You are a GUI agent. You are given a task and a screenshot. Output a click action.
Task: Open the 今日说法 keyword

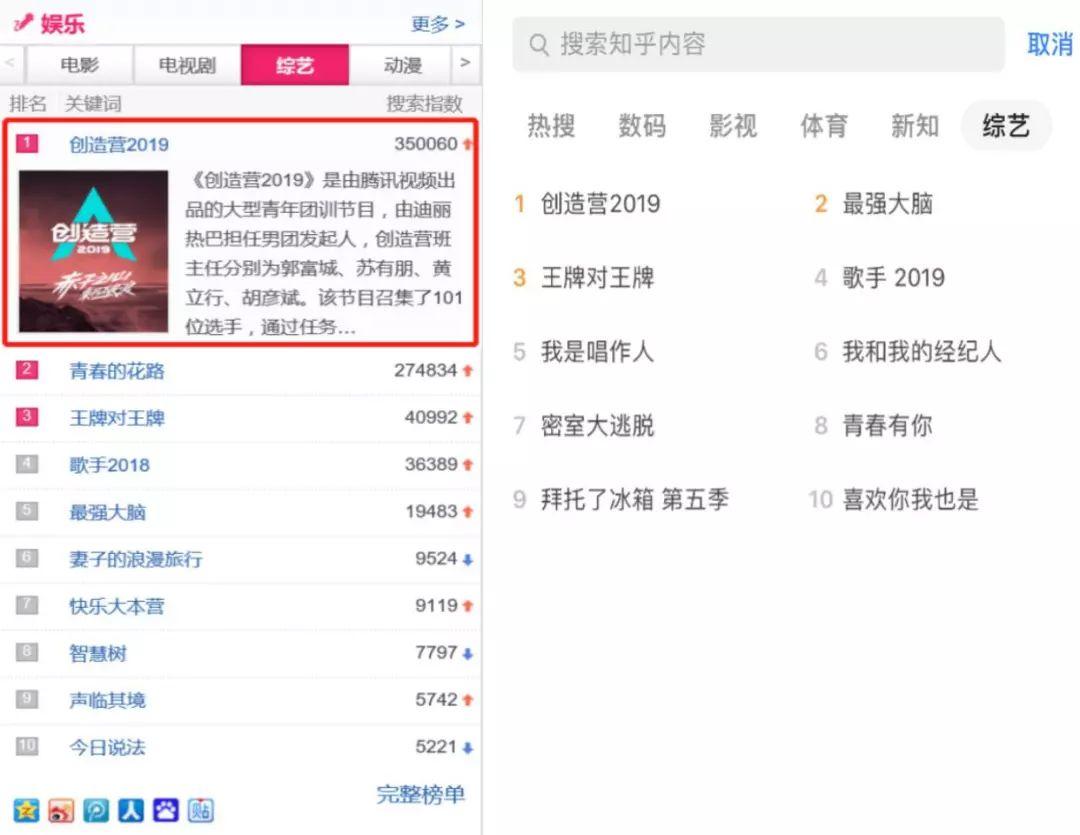point(107,748)
